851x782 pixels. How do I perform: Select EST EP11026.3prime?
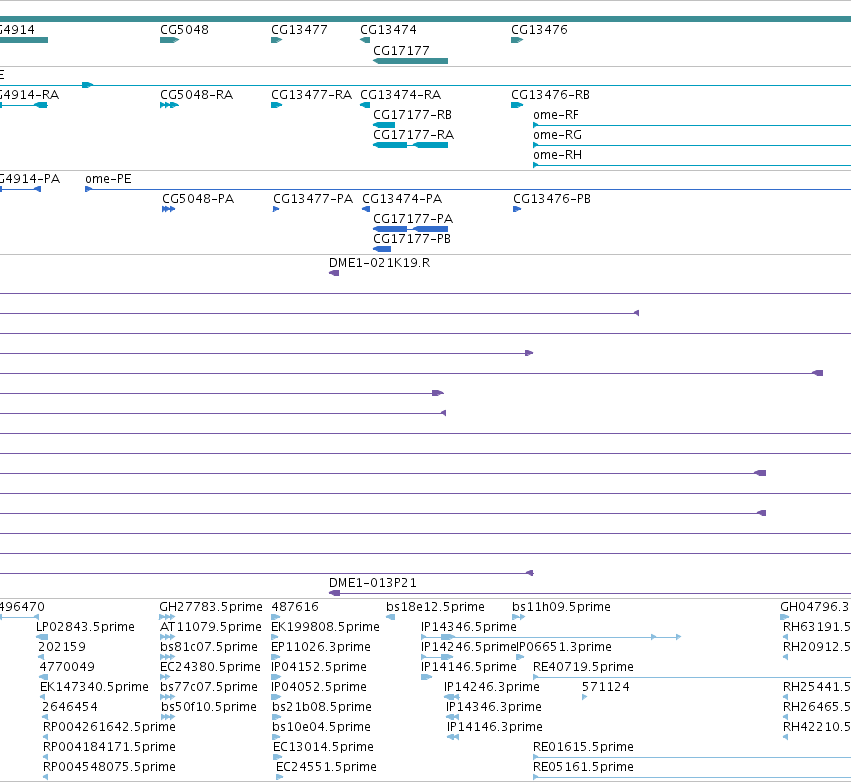pos(321,647)
